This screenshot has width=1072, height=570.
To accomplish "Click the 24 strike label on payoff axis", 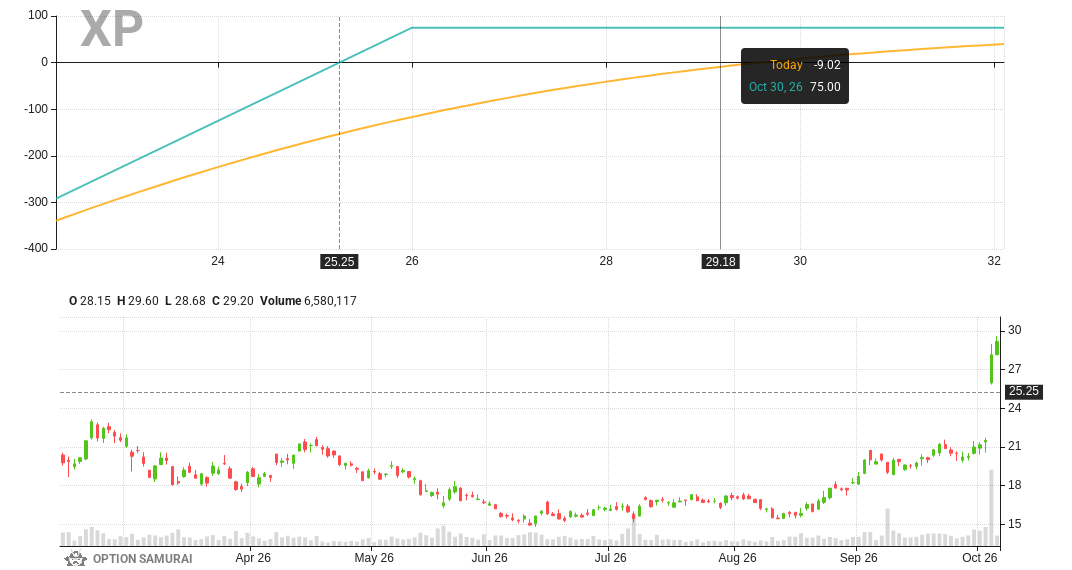I will (x=217, y=260).
